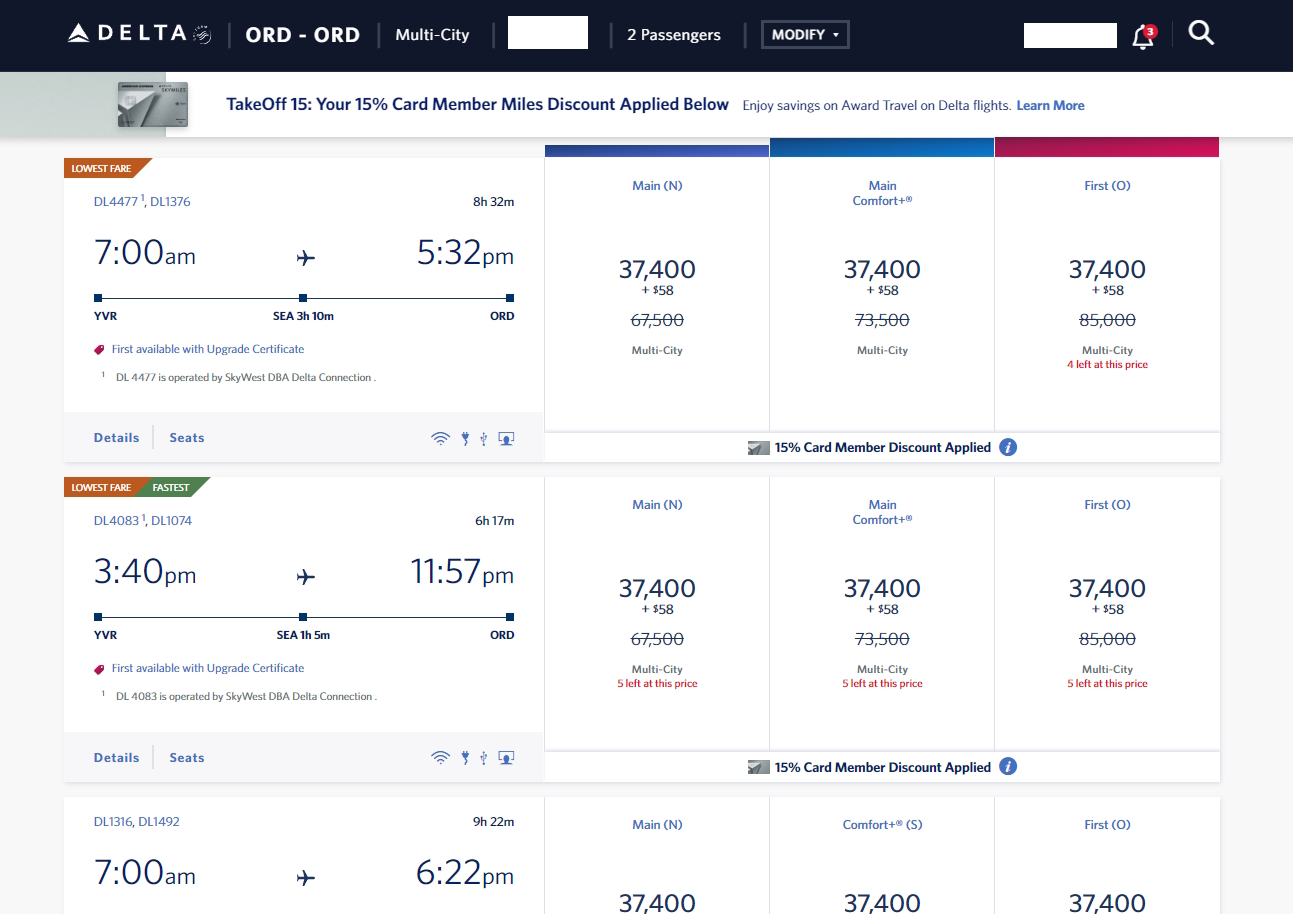The height and width of the screenshot is (914, 1293).
Task: Select the USB port amenity icon
Action: tap(483, 437)
